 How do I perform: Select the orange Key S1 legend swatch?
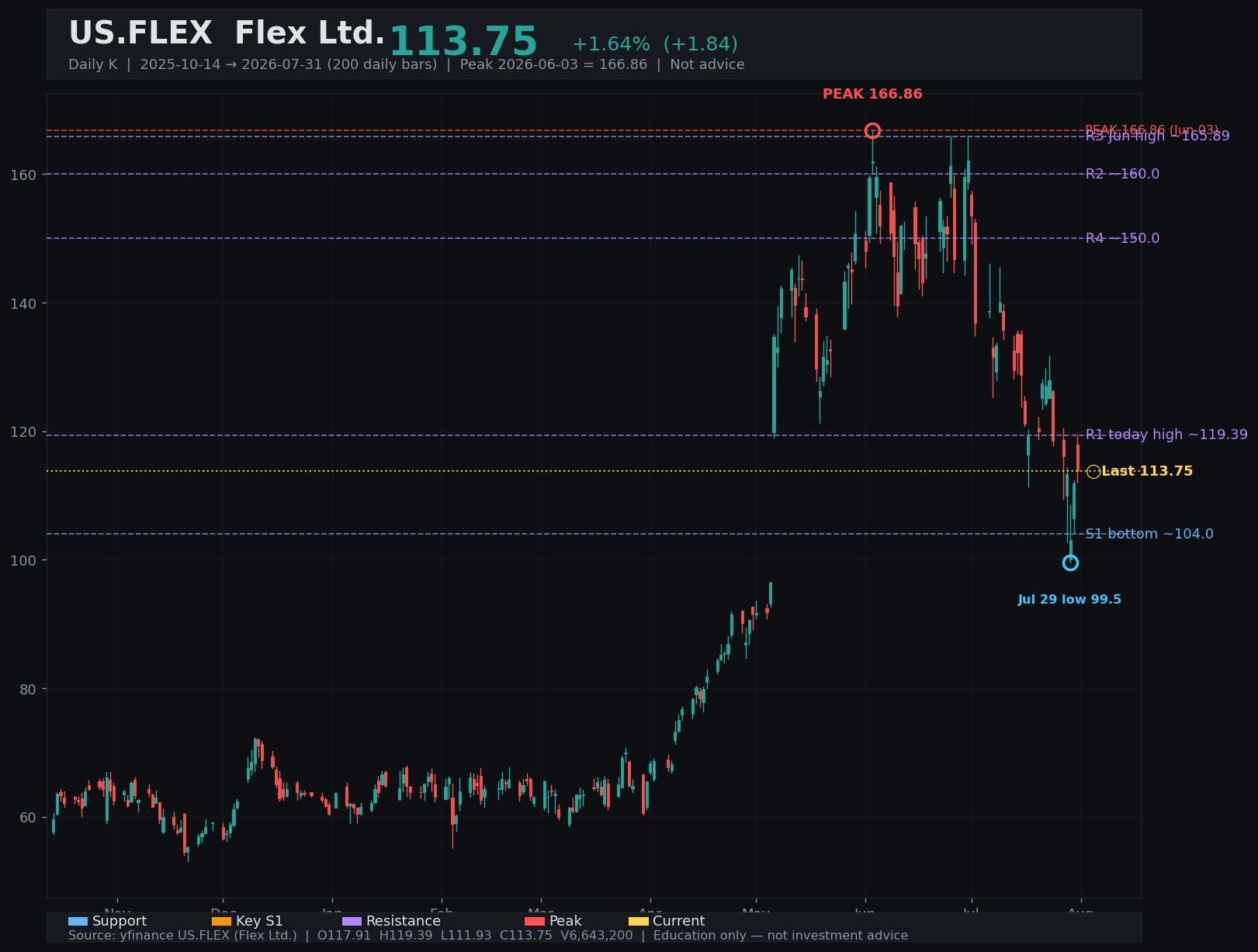point(221,921)
